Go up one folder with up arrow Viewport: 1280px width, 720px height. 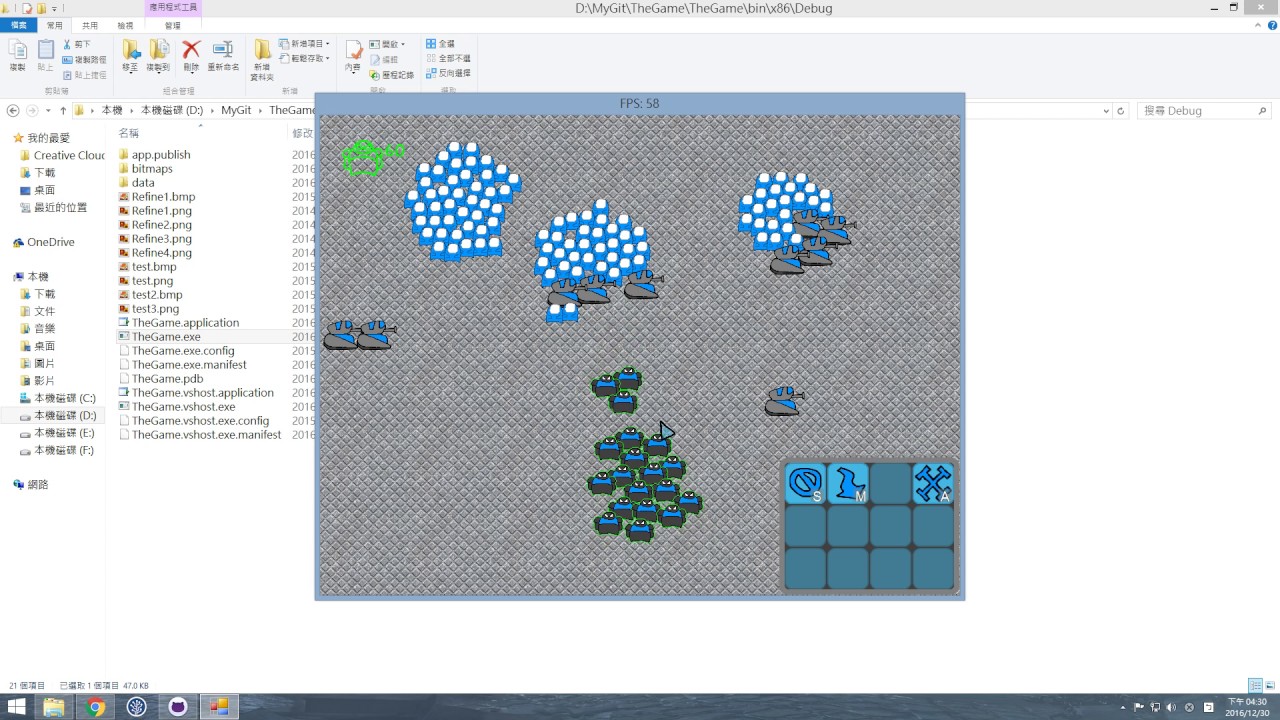tap(63, 110)
